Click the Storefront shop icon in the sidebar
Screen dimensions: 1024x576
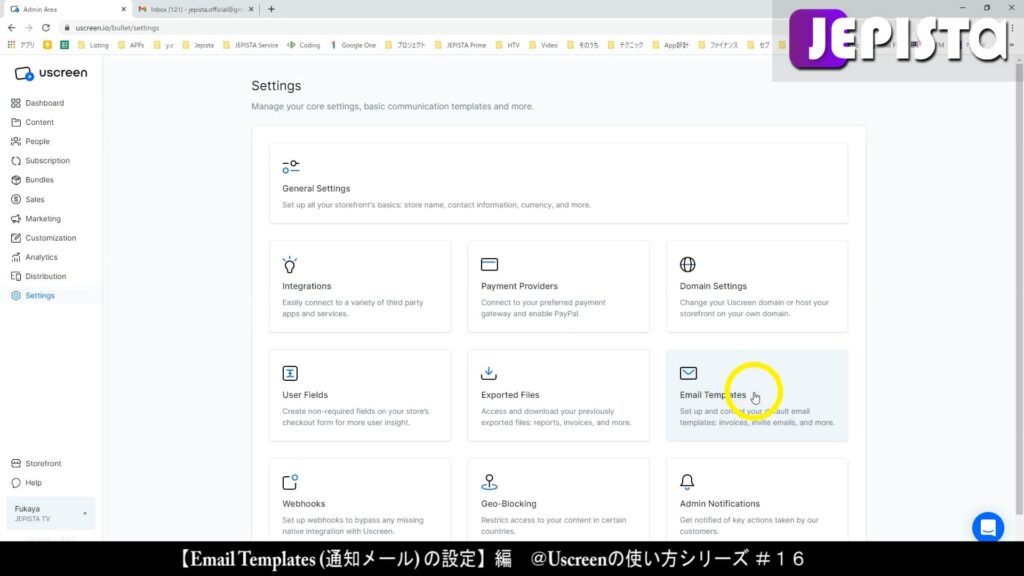[x=16, y=464]
